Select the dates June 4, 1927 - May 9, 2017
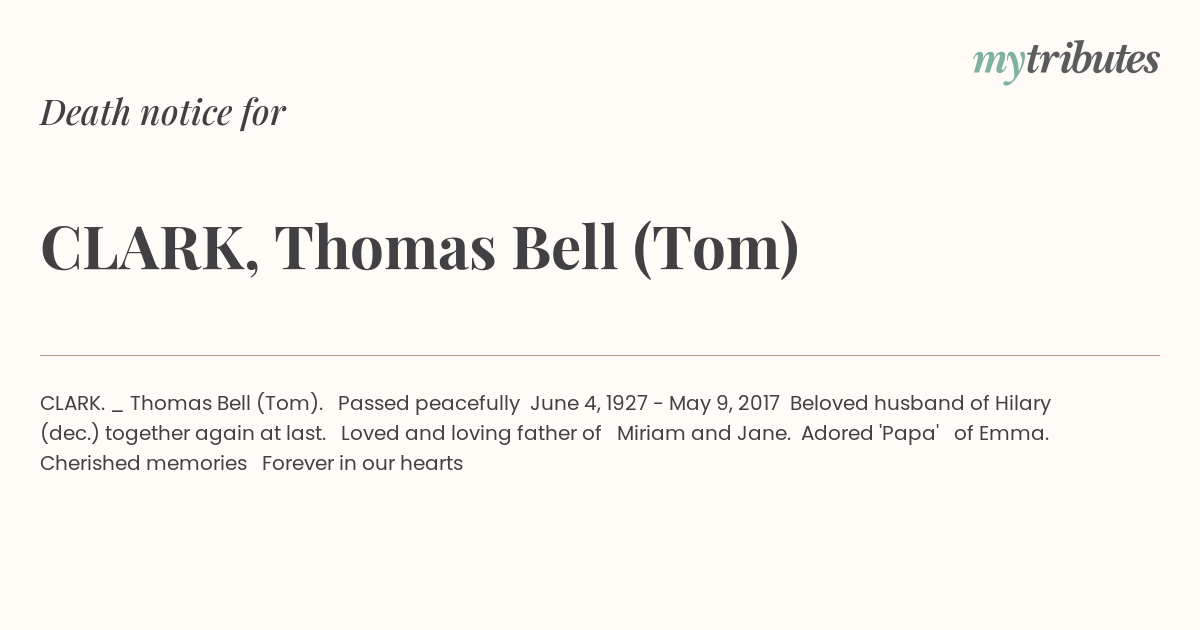This screenshot has height=630, width=1200. tap(655, 404)
